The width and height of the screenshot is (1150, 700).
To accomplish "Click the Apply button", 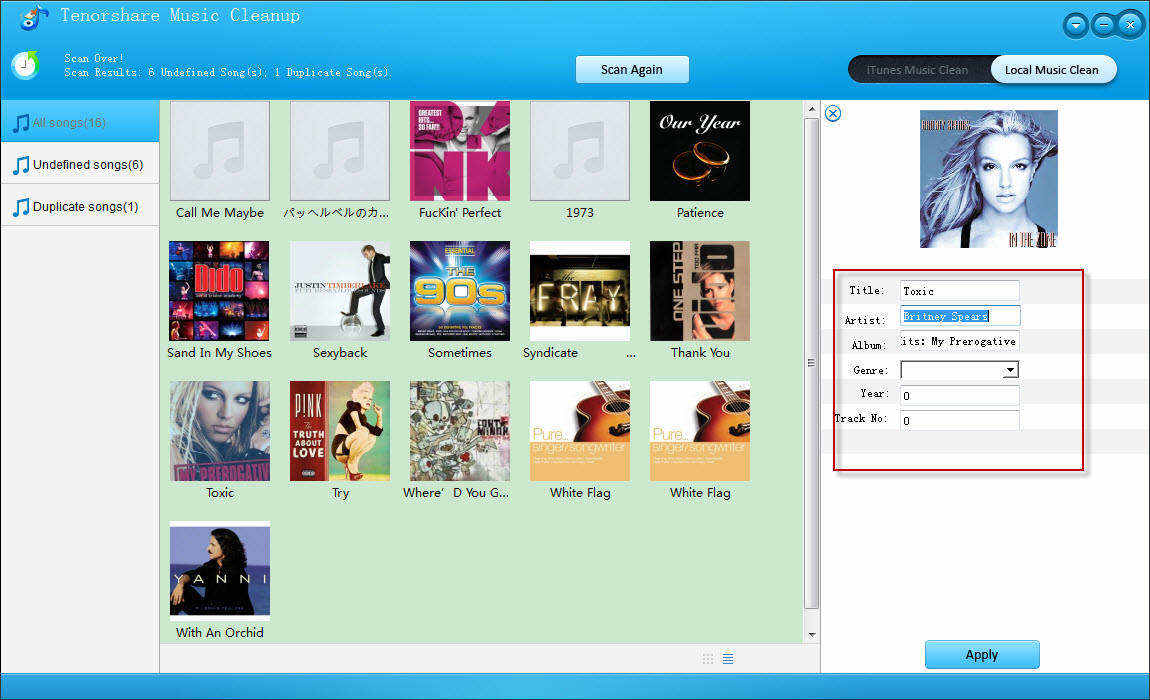I will click(982, 655).
